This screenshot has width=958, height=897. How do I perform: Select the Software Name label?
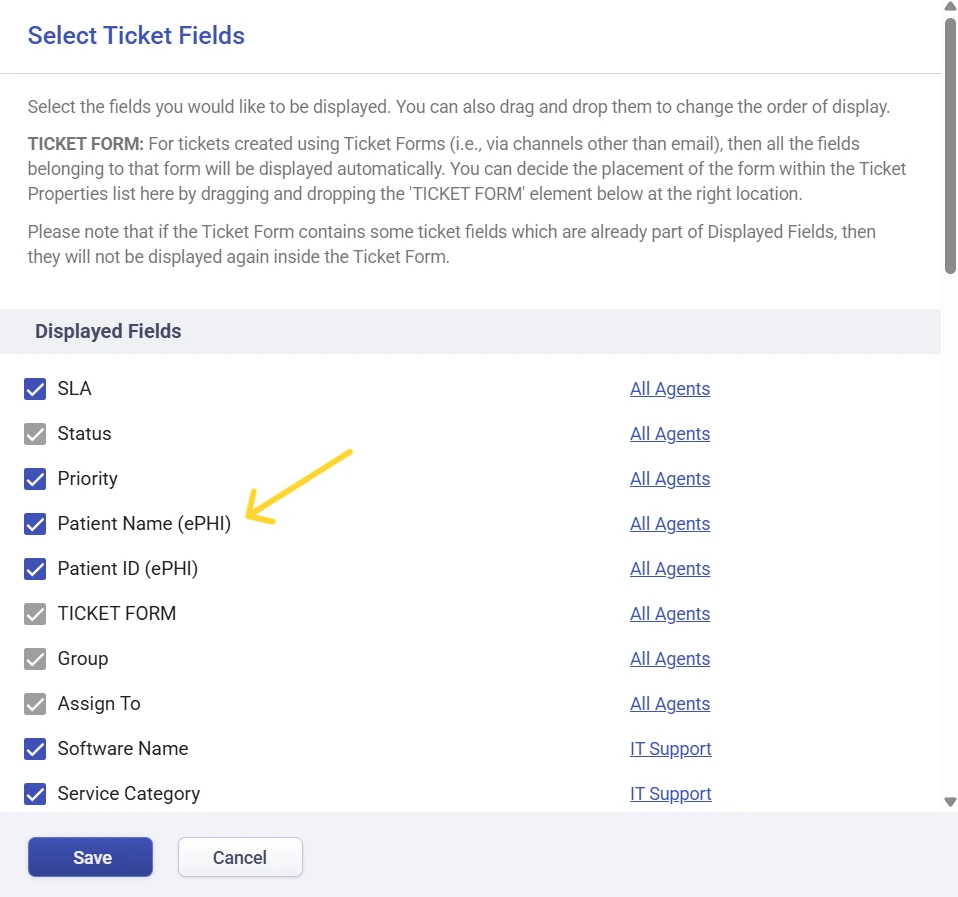(x=123, y=749)
